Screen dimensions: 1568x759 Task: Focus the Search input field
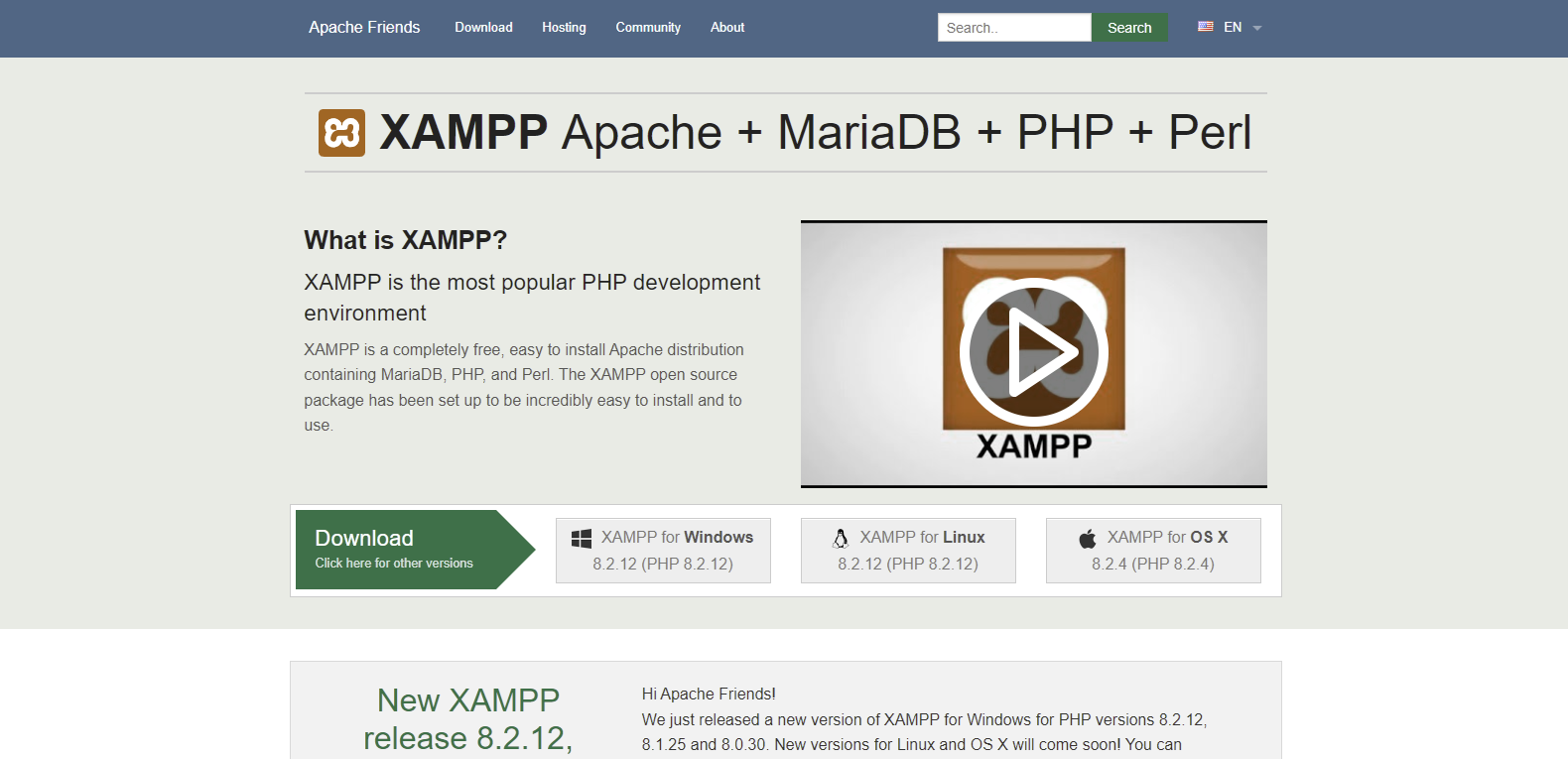[x=1014, y=28]
